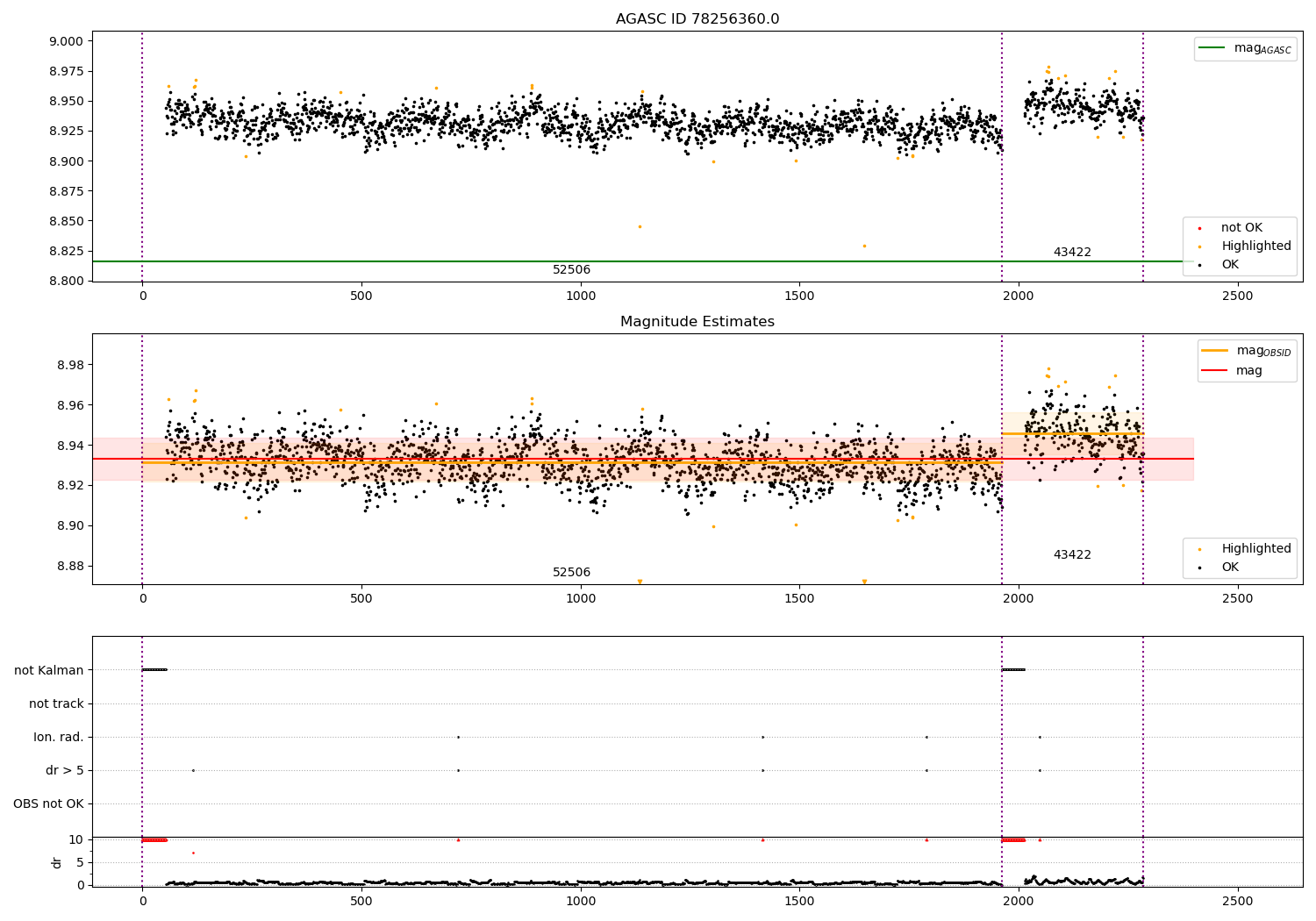
Task: Click the "dr > 5" row label
Action: tap(65, 771)
